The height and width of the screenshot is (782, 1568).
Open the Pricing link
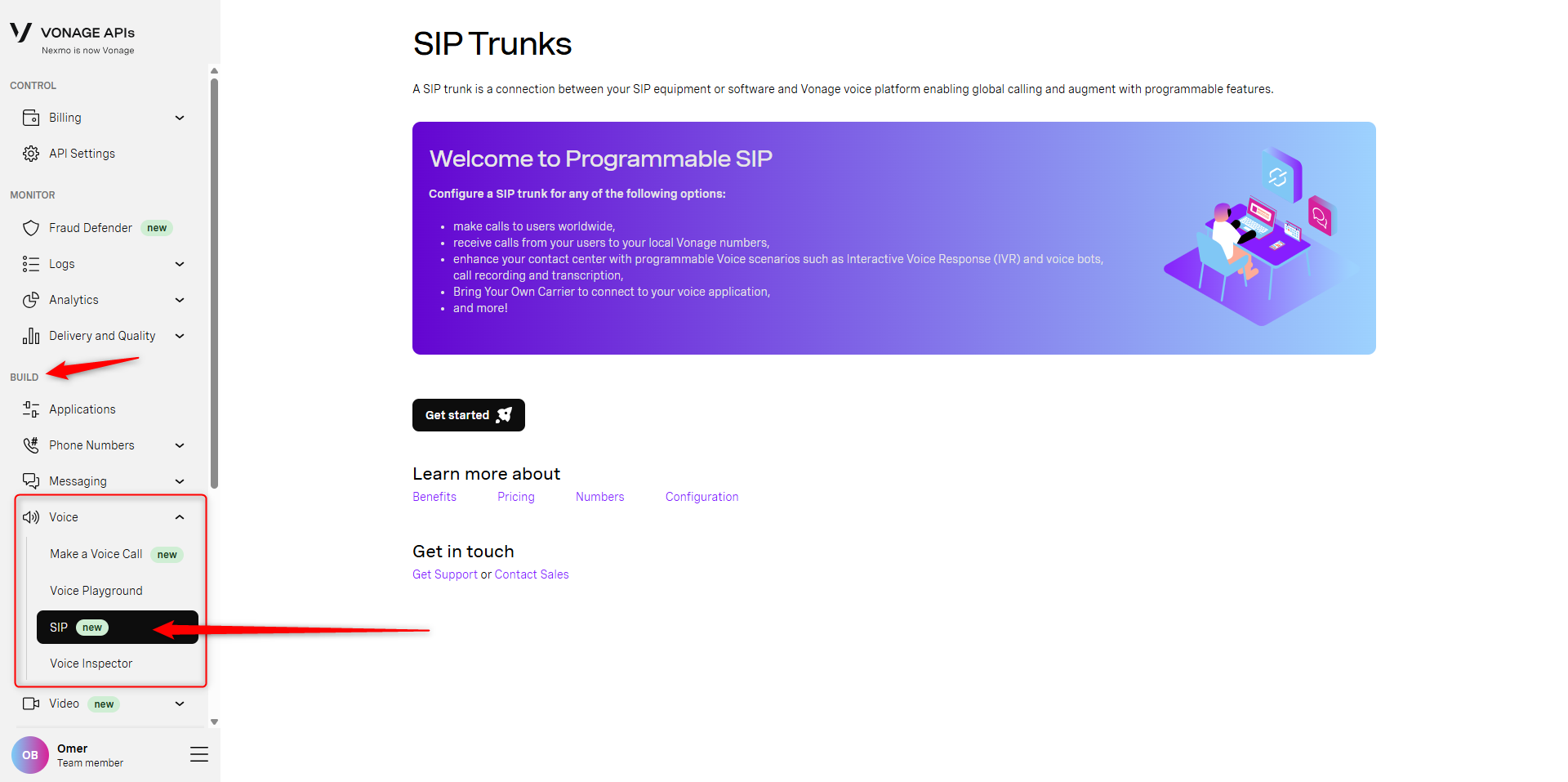point(516,497)
